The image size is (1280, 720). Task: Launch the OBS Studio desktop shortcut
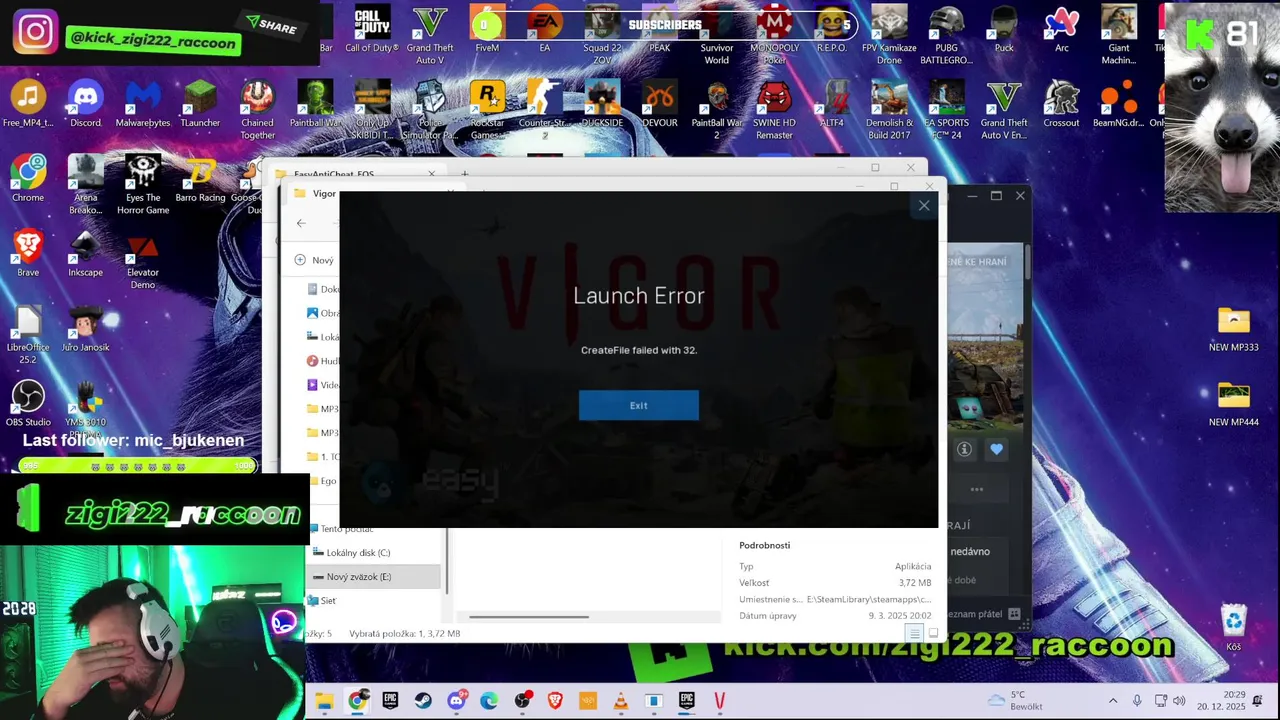pyautogui.click(x=28, y=403)
